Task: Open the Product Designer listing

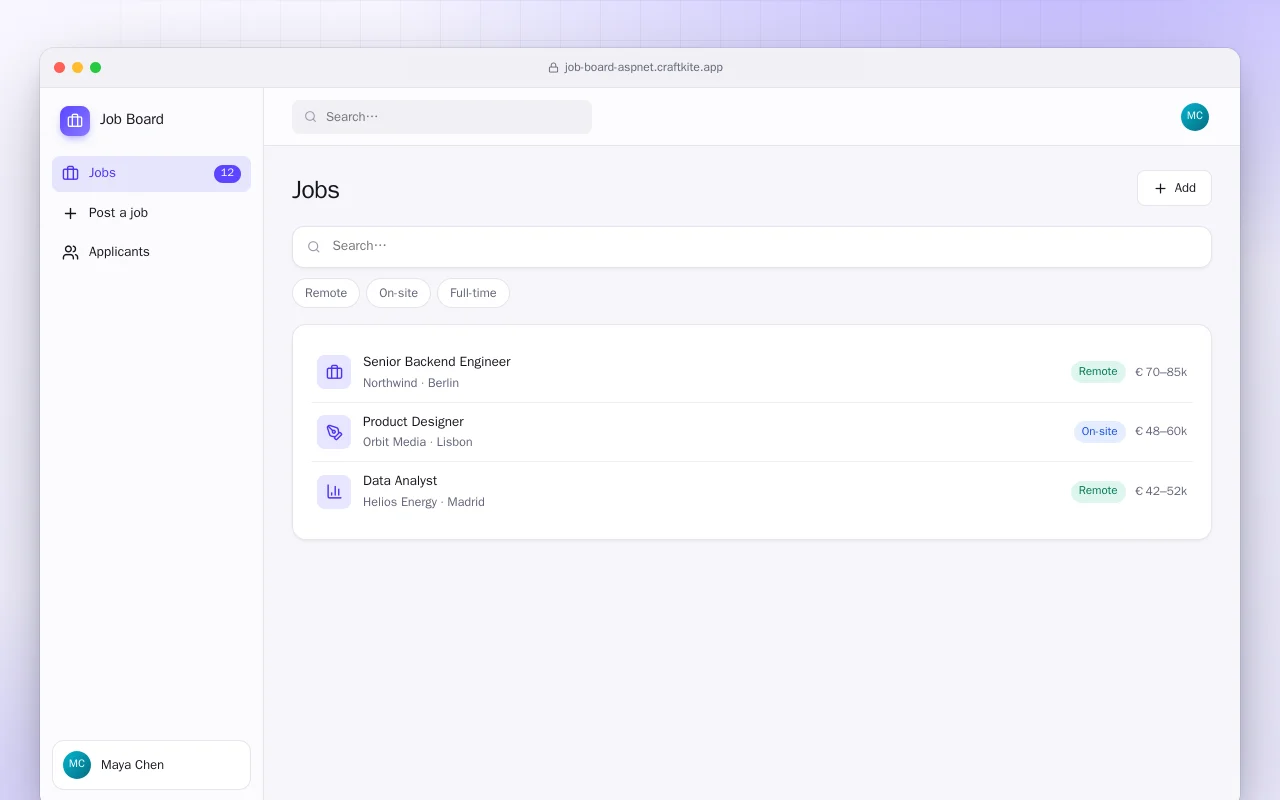Action: coord(752,432)
